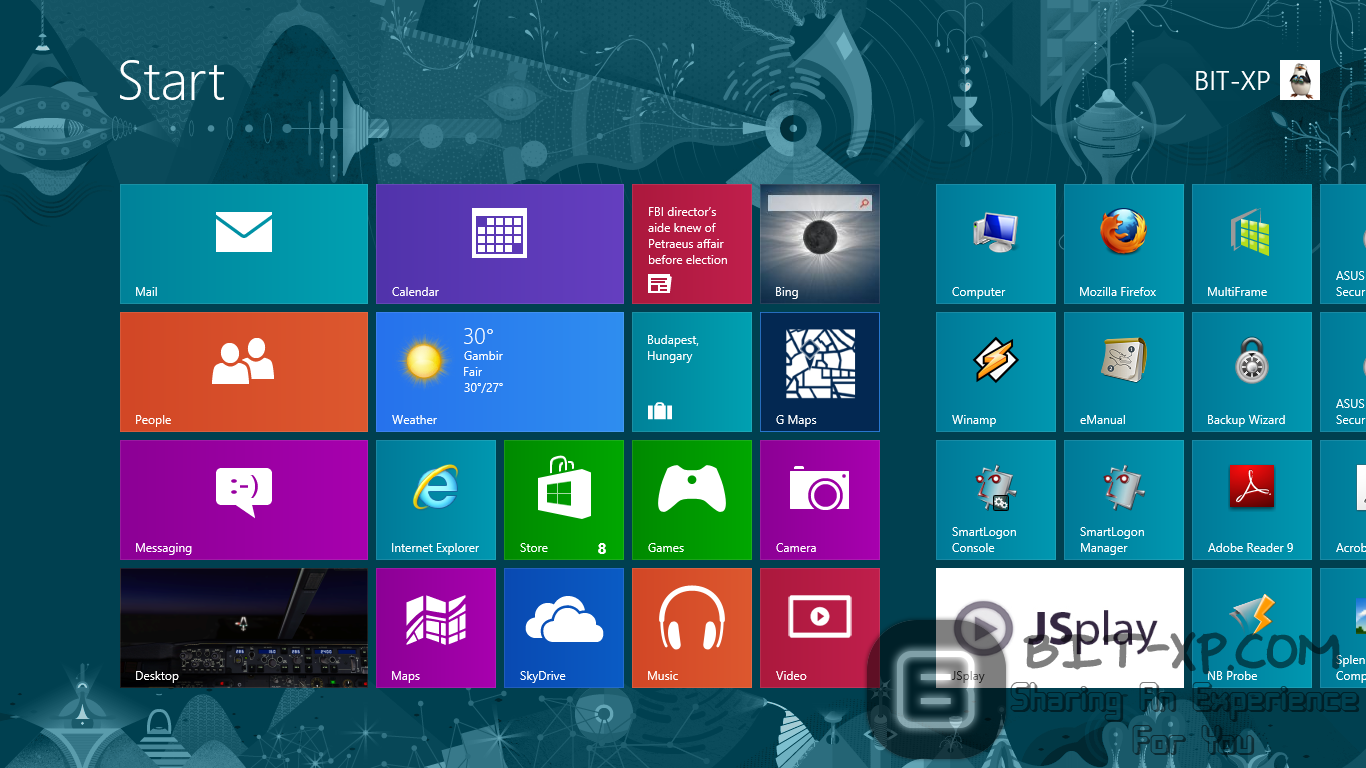Launch the Calendar tile
The height and width of the screenshot is (768, 1366).
click(x=499, y=243)
